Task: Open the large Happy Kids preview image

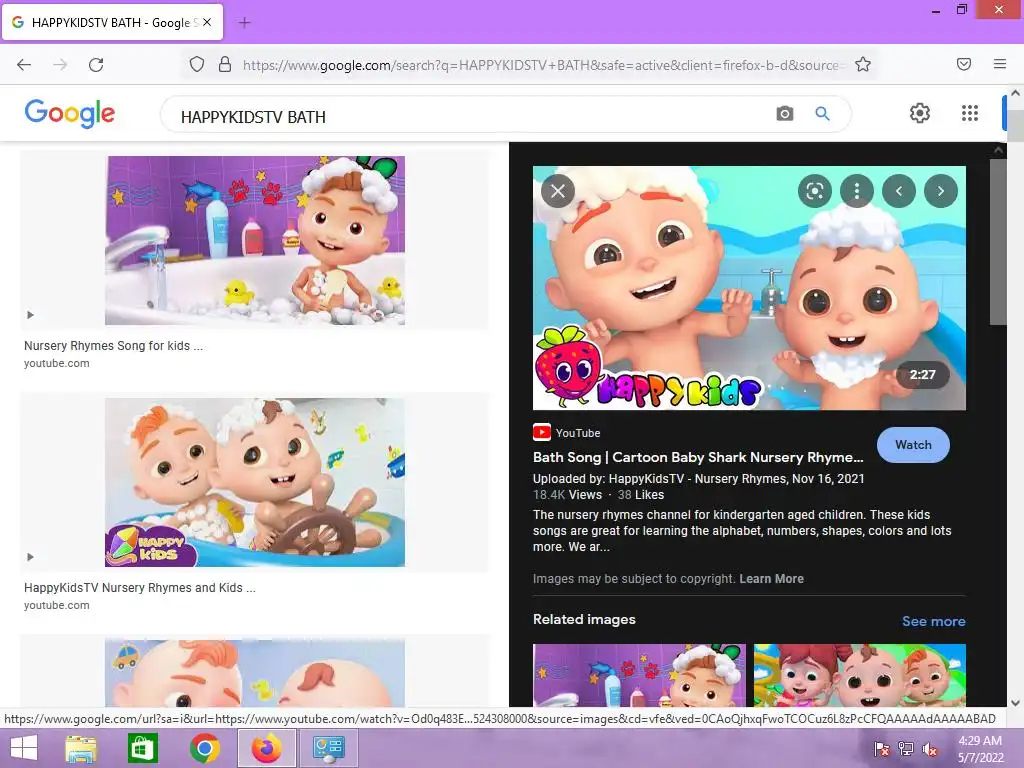Action: pos(749,288)
